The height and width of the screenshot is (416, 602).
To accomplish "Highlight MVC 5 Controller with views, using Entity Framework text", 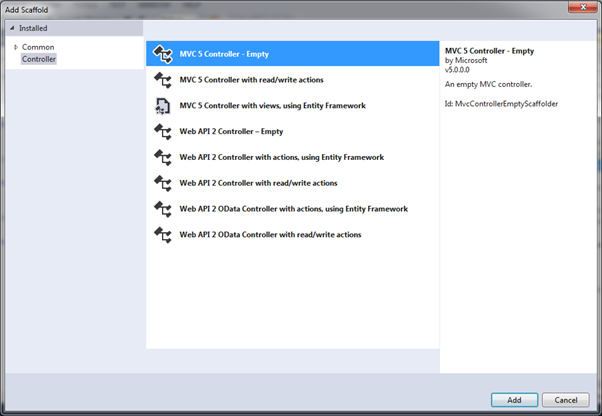I will pos(272,106).
